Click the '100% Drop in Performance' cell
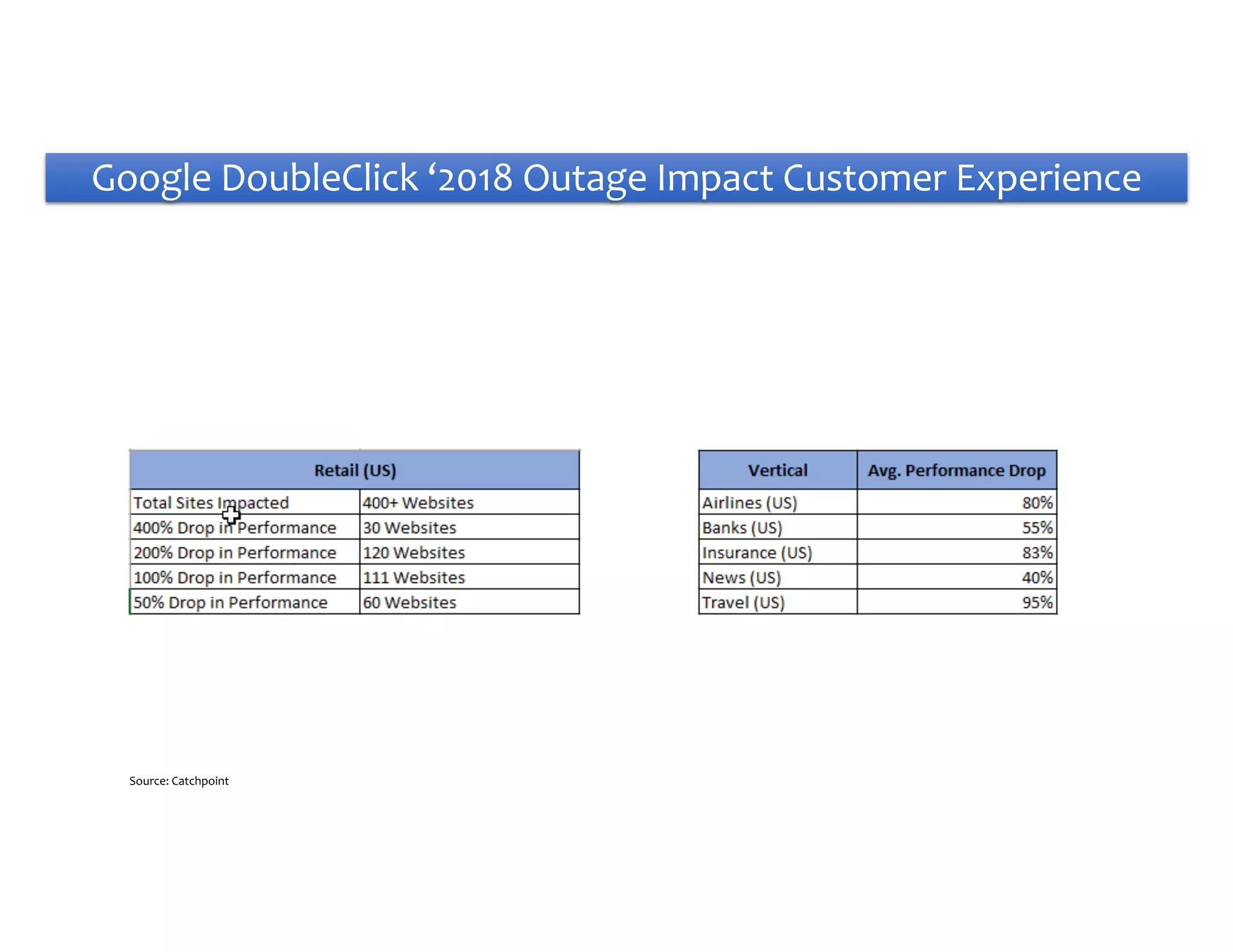The width and height of the screenshot is (1233, 952). 244,577
